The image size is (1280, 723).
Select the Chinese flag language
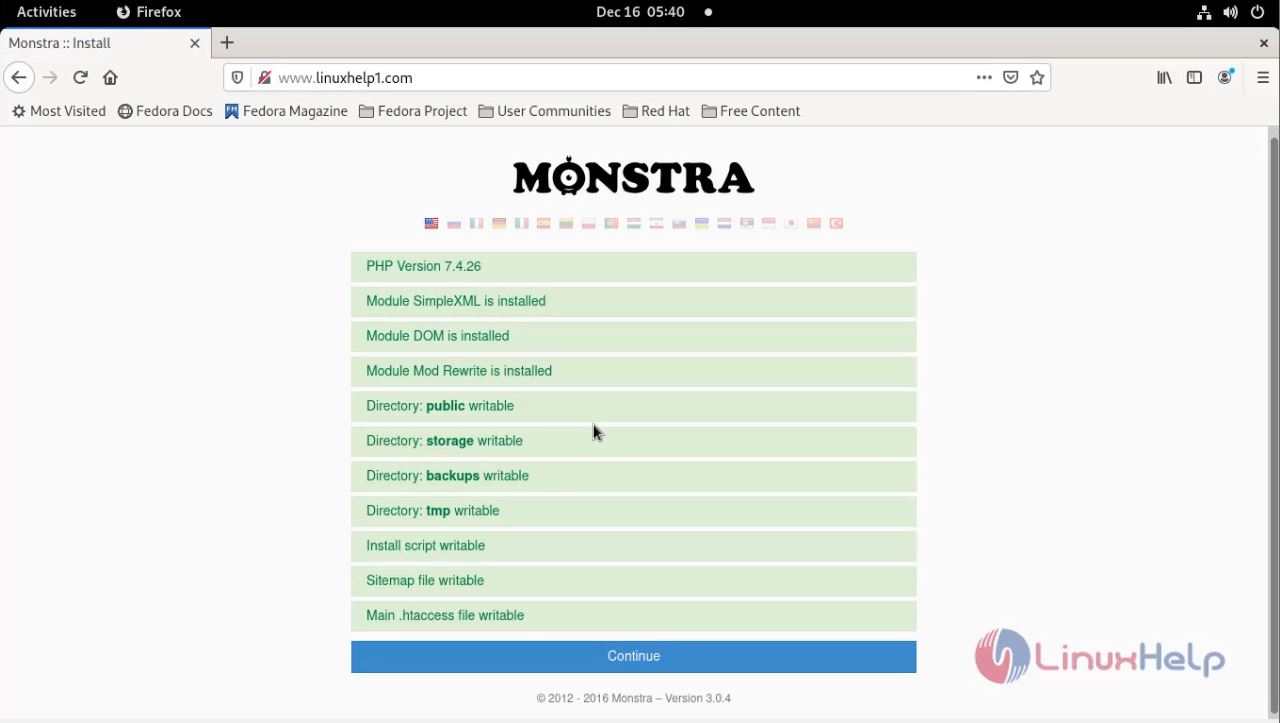(814, 223)
